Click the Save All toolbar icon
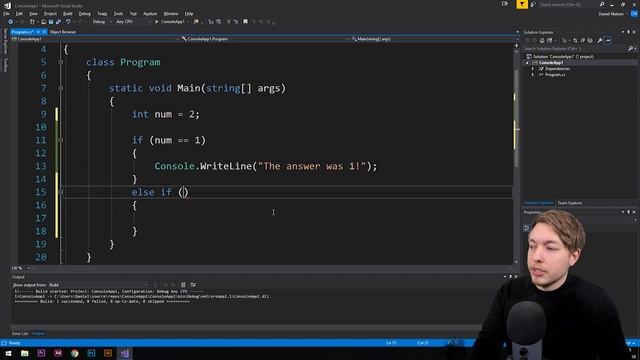The image size is (640, 360). (58, 22)
